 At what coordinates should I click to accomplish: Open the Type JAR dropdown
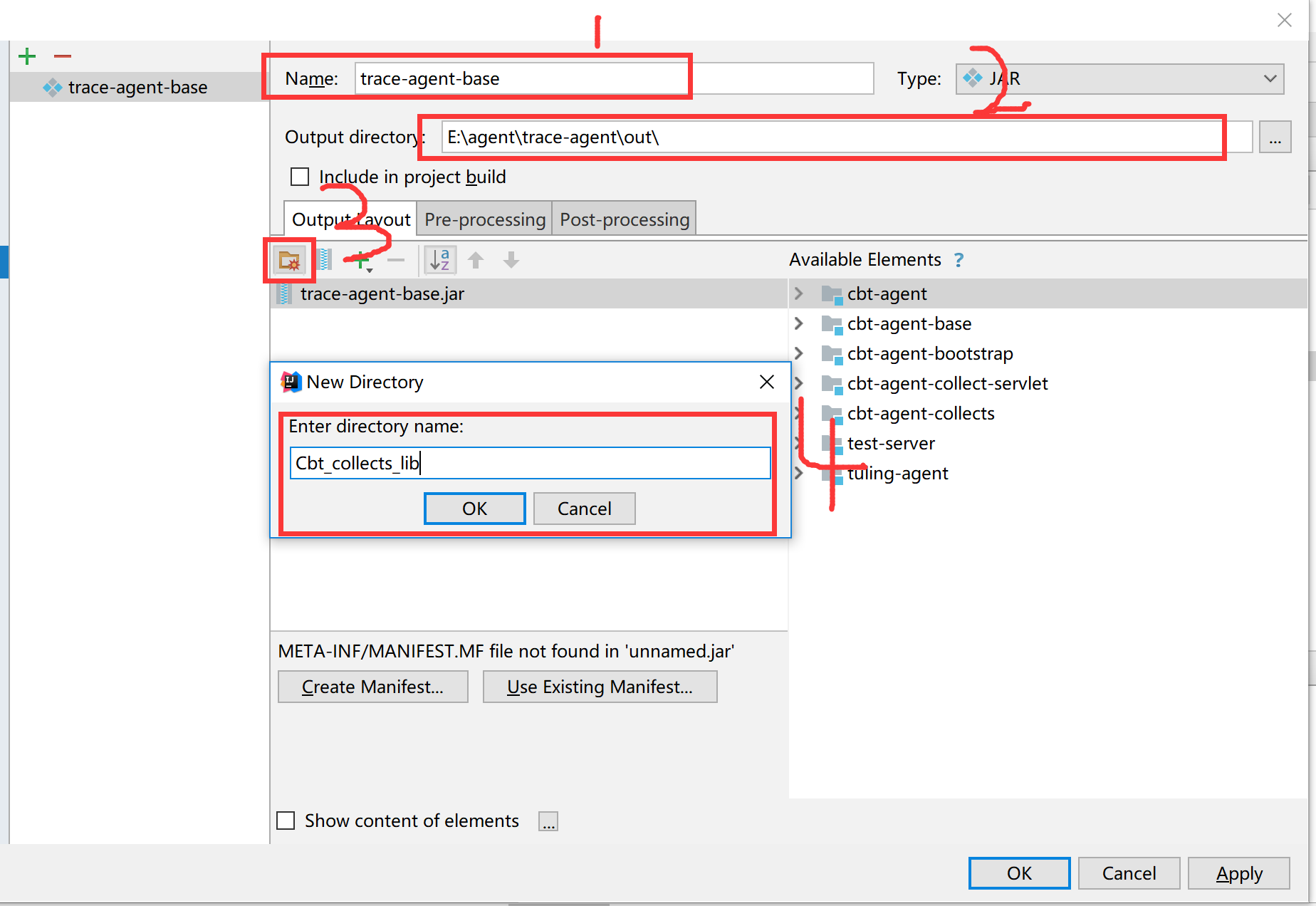pyautogui.click(x=1119, y=78)
